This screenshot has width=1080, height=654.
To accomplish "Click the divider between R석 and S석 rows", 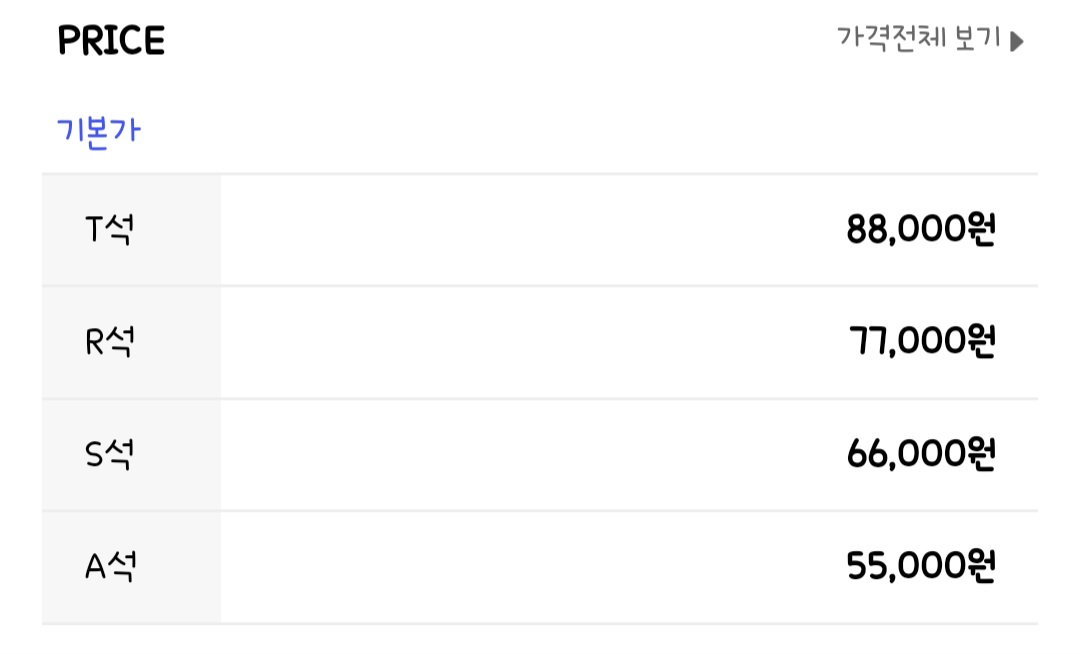I will pos(540,399).
